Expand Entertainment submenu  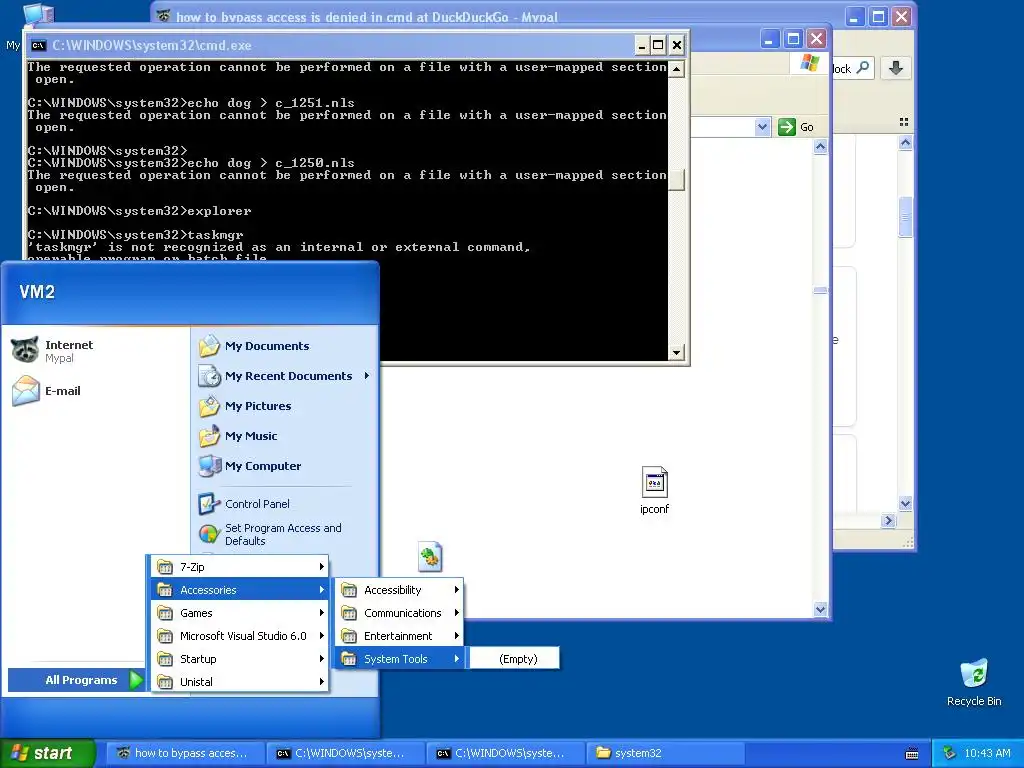(x=399, y=635)
